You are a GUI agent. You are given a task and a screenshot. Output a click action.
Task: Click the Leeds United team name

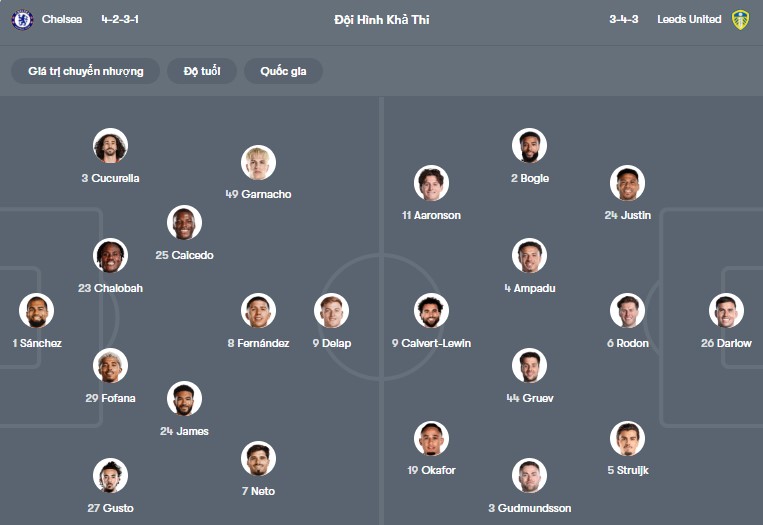coord(689,19)
